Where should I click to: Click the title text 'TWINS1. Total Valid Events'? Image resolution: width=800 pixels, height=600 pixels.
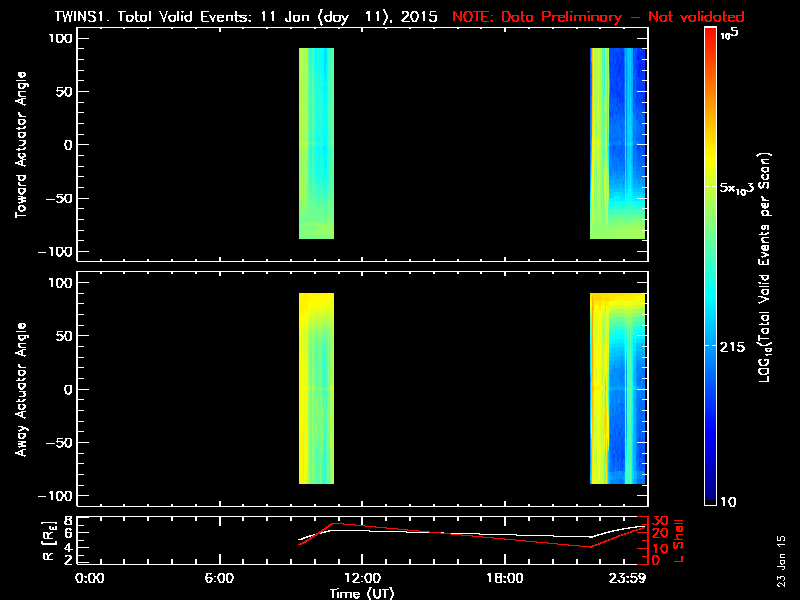(x=152, y=17)
